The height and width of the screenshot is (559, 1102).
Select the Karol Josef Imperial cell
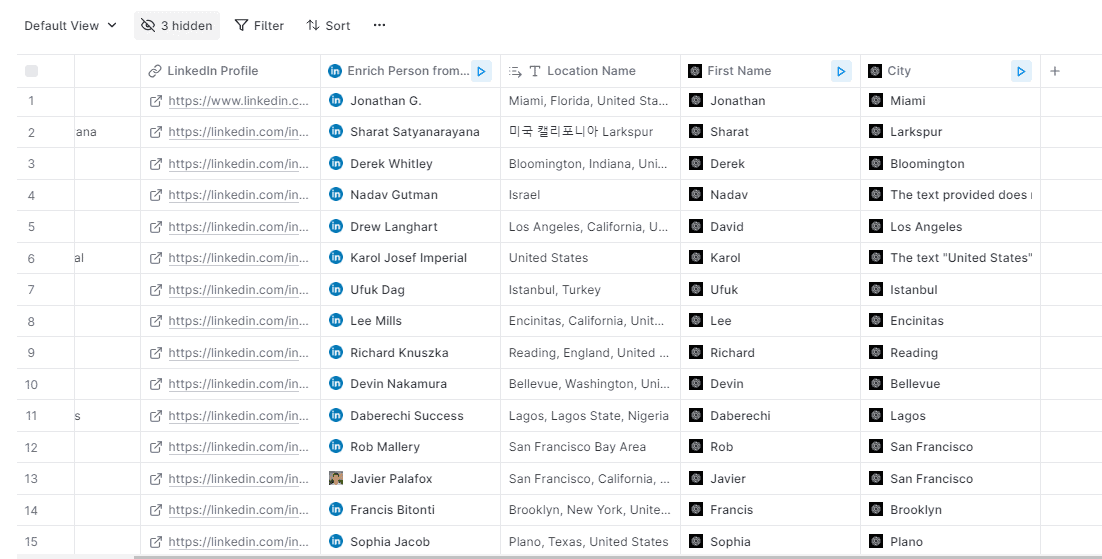[x=410, y=258]
